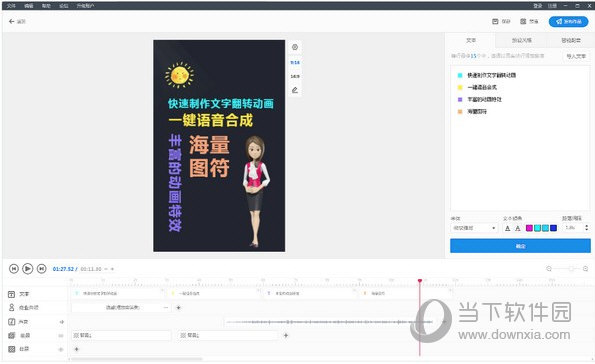The height and width of the screenshot is (364, 595).
Task: Switch to the middle tab of right panel
Action: click(x=522, y=40)
